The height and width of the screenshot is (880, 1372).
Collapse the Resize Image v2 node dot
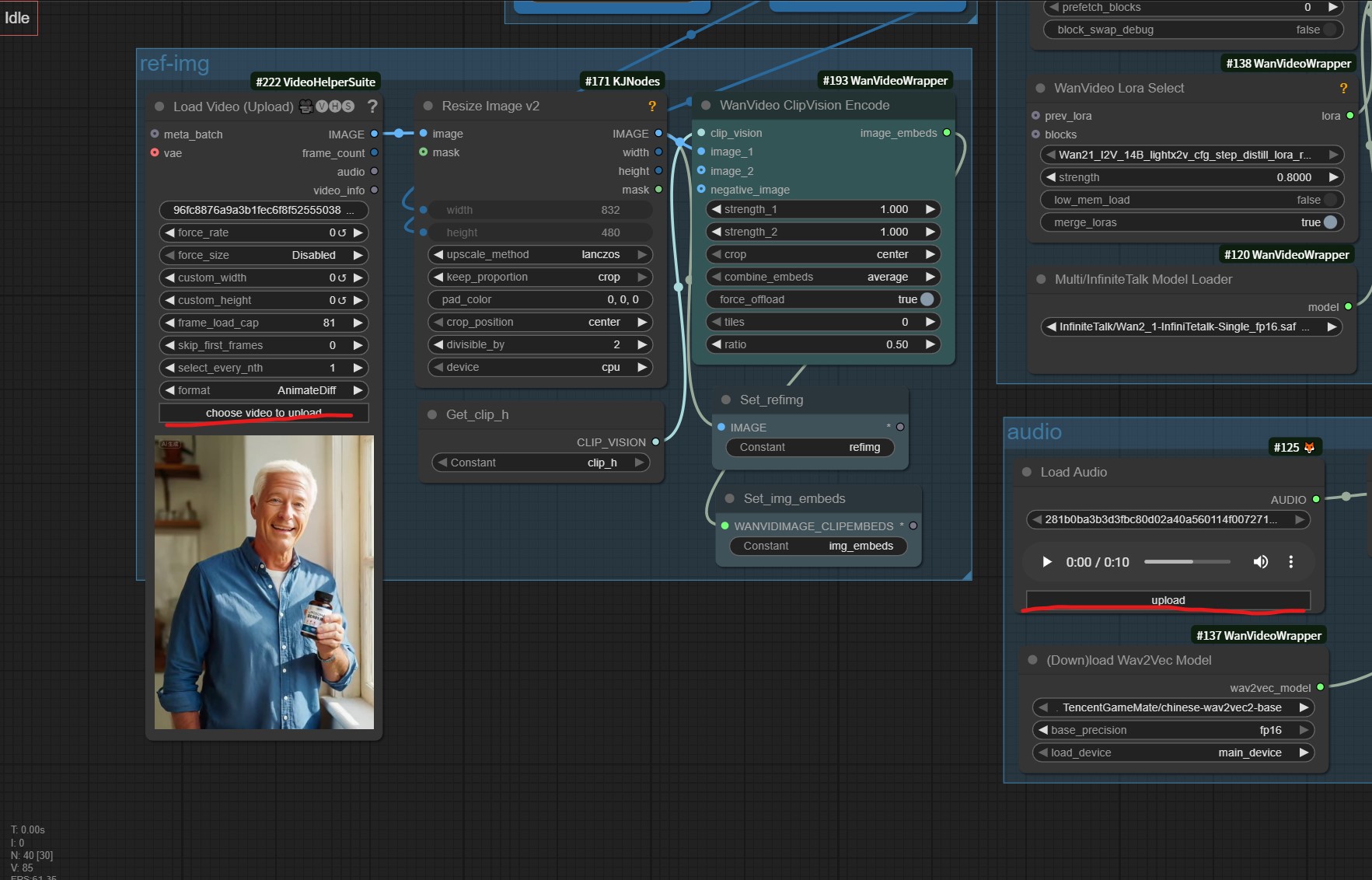tap(428, 106)
